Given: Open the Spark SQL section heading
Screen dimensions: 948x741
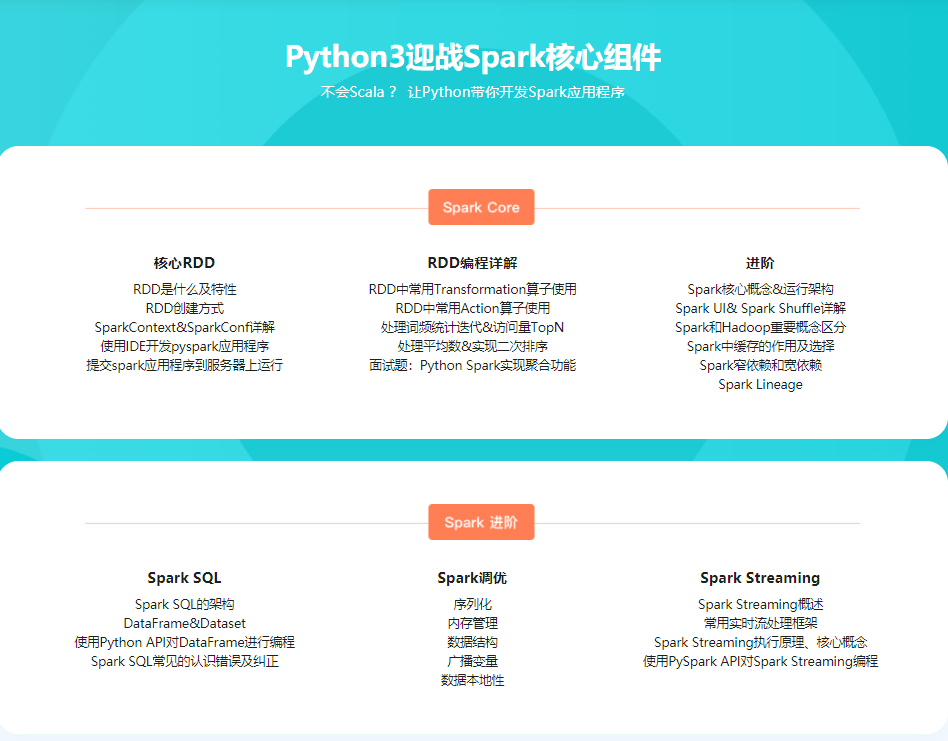Looking at the screenshot, I should pos(184,578).
